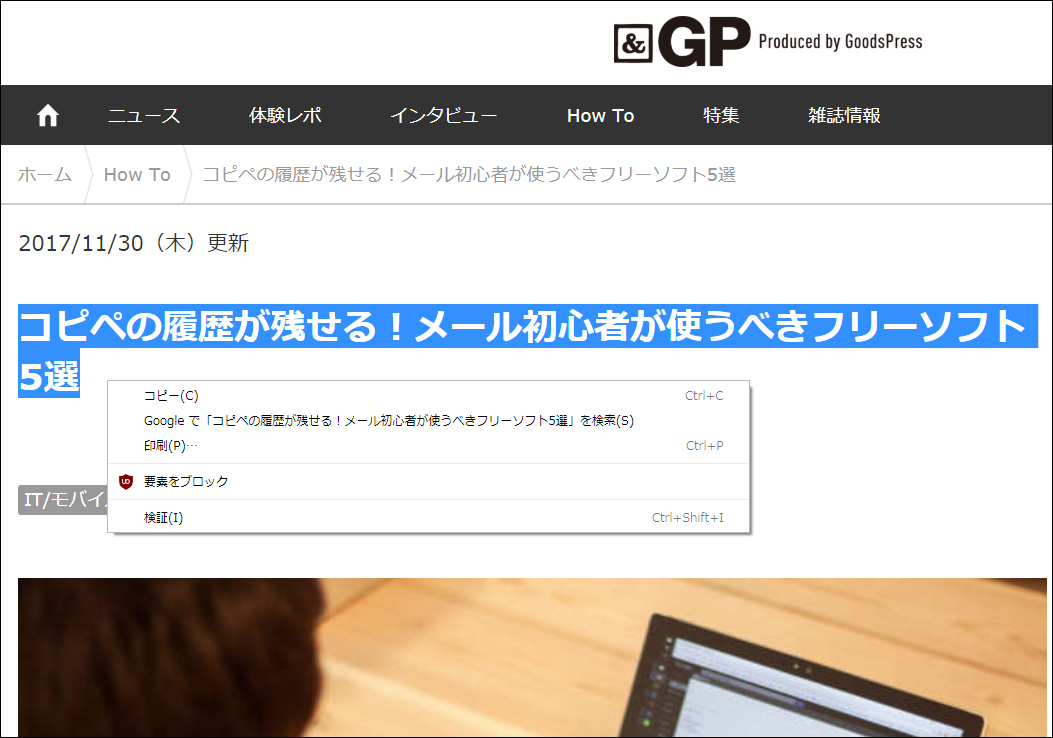This screenshot has height=738, width=1053.
Task: Go to the home icon in navigation bar
Action: click(x=48, y=116)
